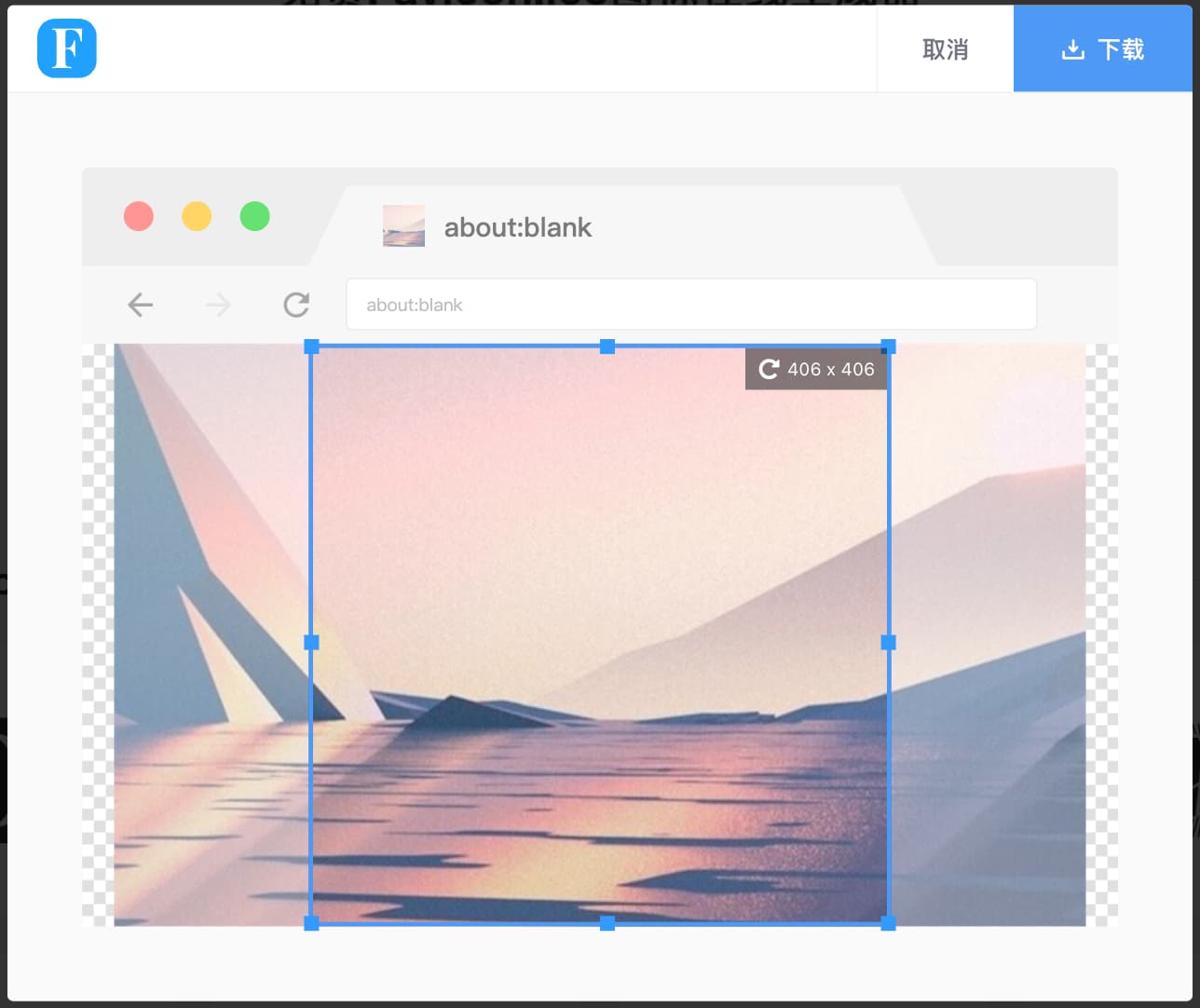The height and width of the screenshot is (1008, 1200).
Task: Click the browser forward arrow icon
Action: click(x=218, y=305)
